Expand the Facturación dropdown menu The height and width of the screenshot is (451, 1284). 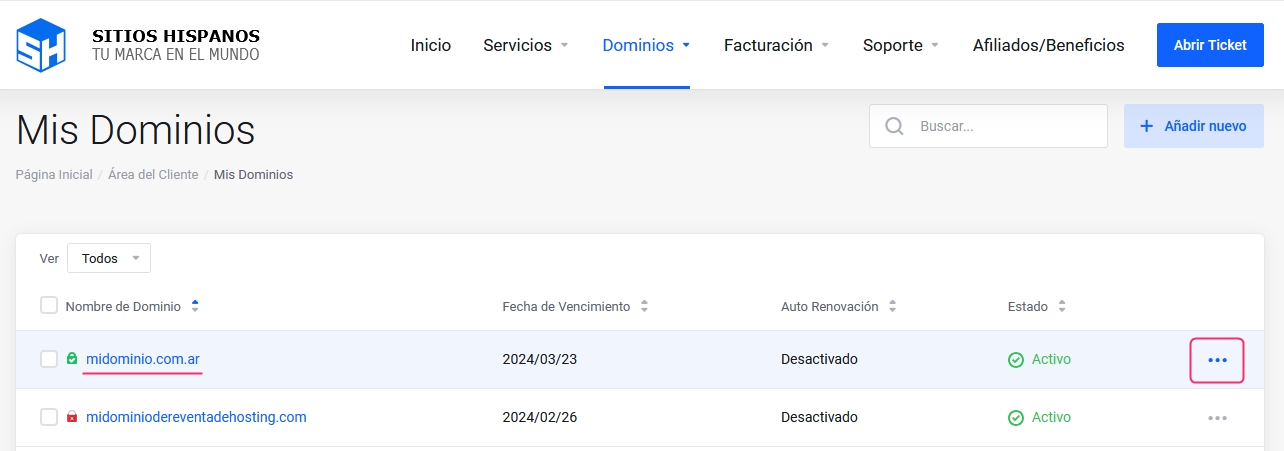pyautogui.click(x=776, y=45)
